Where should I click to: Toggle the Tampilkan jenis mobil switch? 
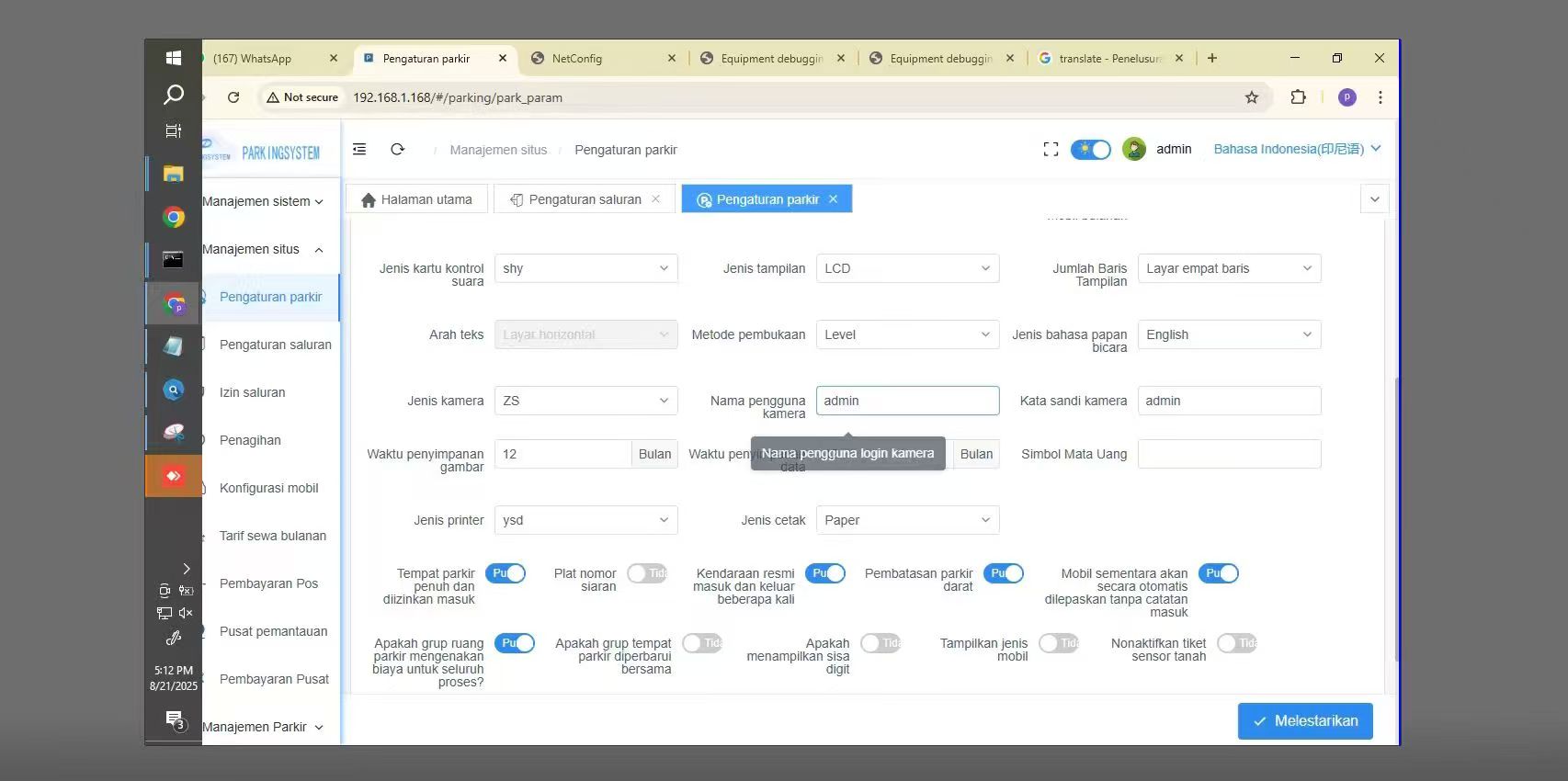[1058, 643]
